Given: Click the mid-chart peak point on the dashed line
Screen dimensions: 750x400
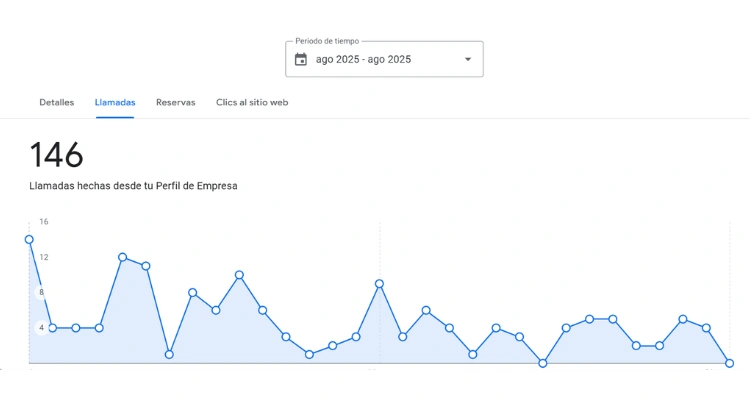Looking at the screenshot, I should (x=380, y=284).
